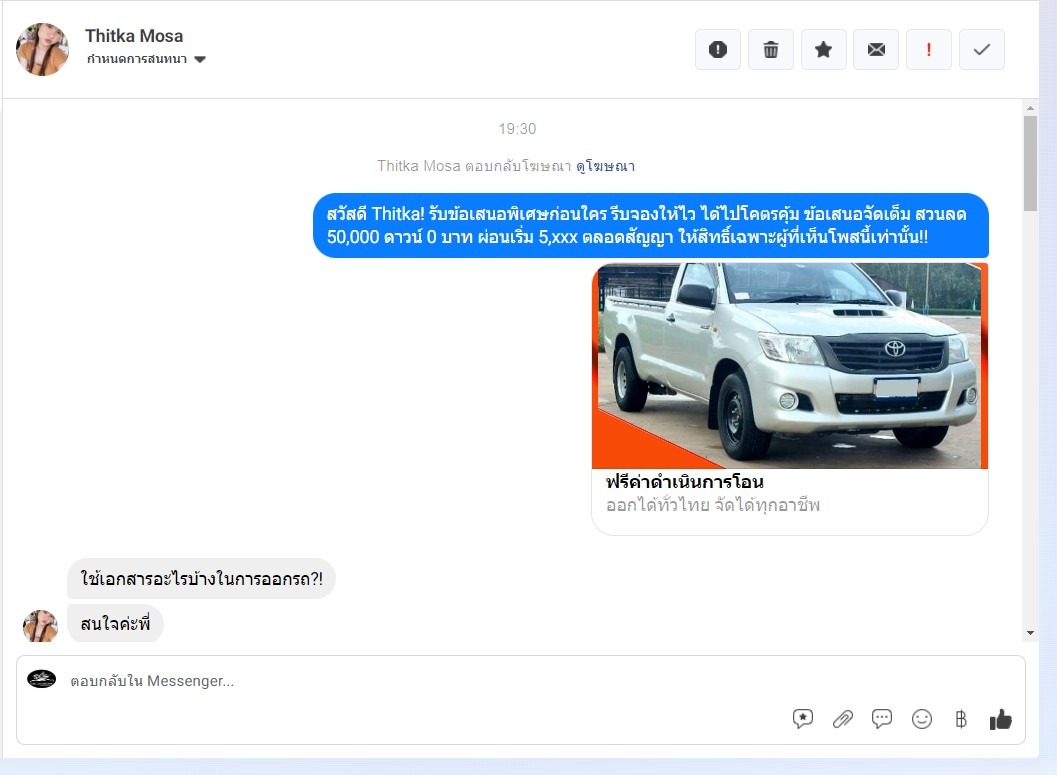Open Thitka Mosa's profile picture in header
Viewport: 1057px width, 775px height.
coord(42,49)
